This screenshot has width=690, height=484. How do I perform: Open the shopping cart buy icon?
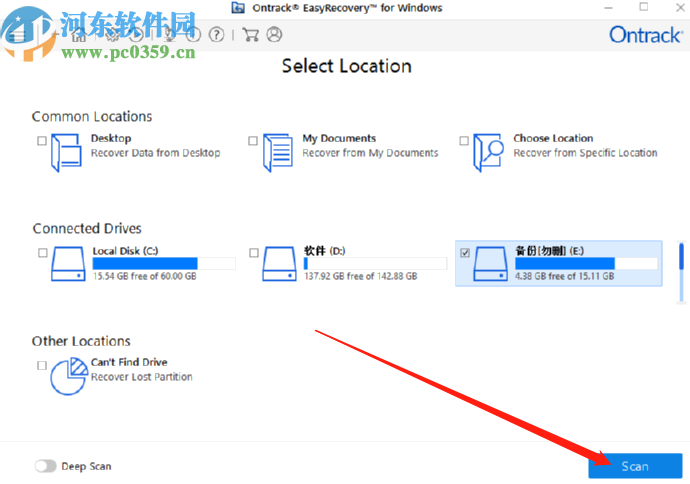tap(251, 34)
